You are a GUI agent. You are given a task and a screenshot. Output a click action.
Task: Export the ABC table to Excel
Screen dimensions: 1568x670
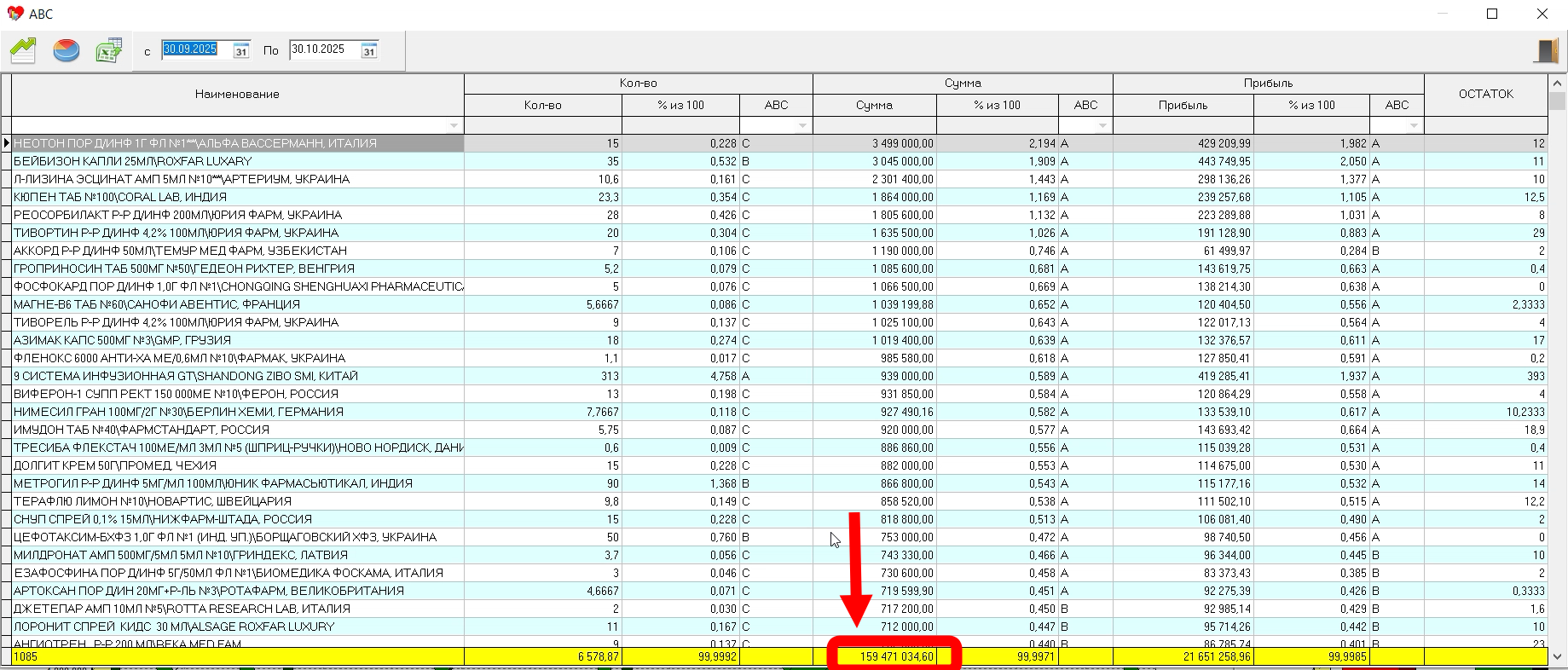(x=109, y=50)
